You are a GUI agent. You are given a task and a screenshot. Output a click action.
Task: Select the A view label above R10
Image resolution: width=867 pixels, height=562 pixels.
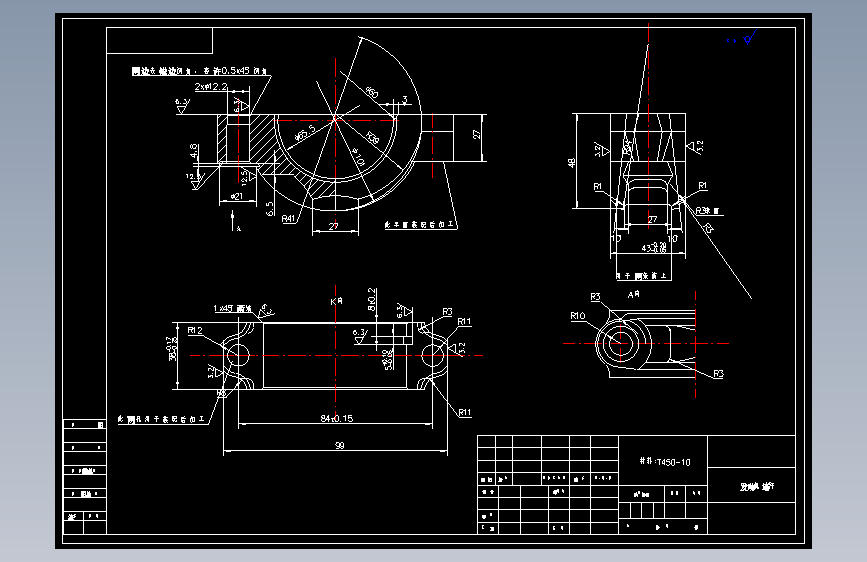[634, 294]
